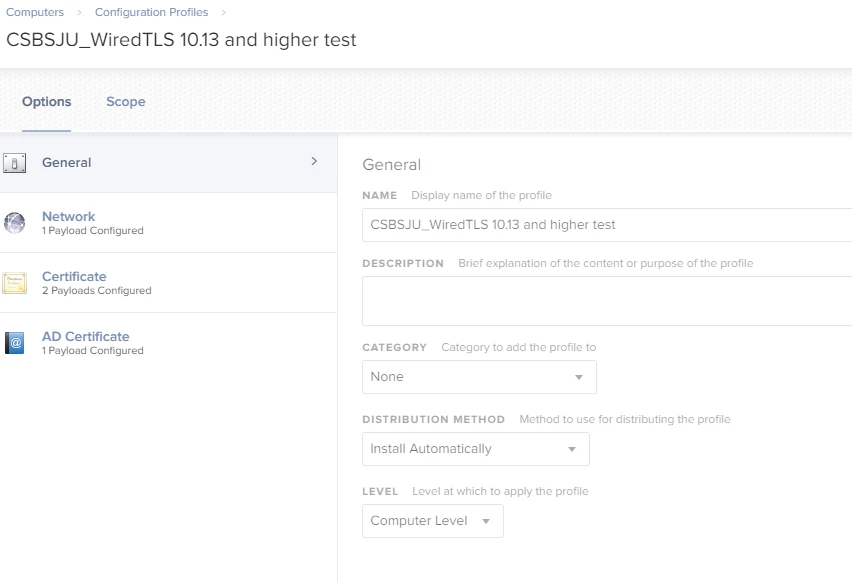
Task: Open the Distribution Method dropdown
Action: pos(475,449)
